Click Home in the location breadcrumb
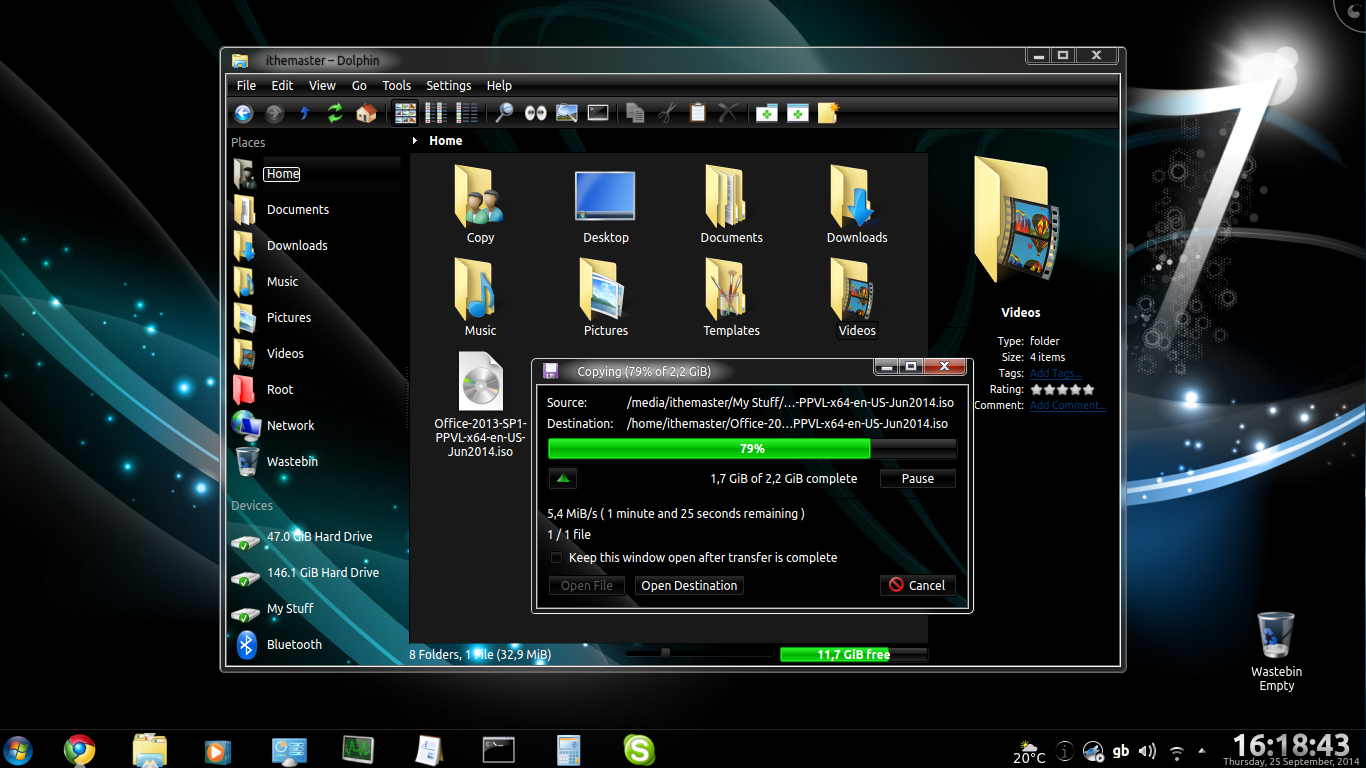The height and width of the screenshot is (768, 1366). coord(446,141)
